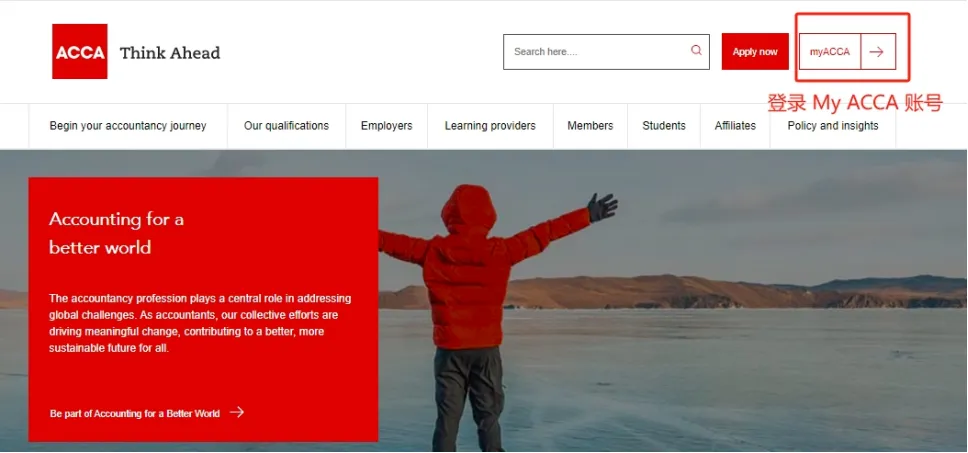
Task: Focus the Search here input field
Action: click(x=606, y=52)
